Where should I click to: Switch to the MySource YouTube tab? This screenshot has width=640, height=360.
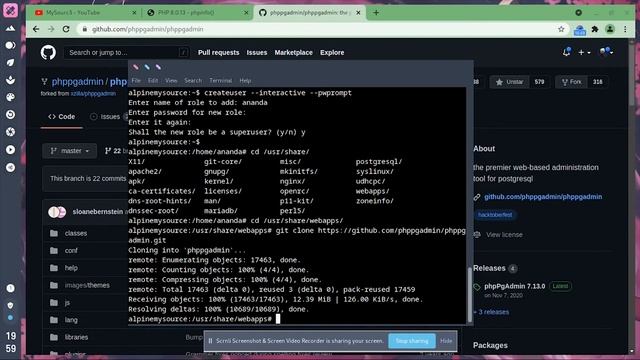point(85,13)
